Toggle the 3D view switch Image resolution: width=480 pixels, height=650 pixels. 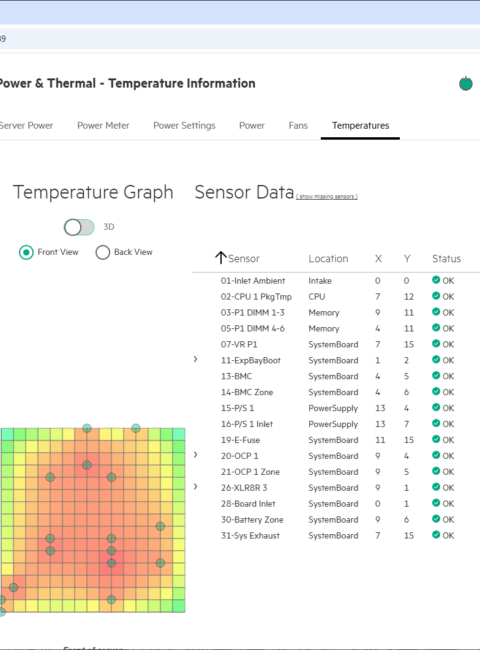[x=79, y=227]
